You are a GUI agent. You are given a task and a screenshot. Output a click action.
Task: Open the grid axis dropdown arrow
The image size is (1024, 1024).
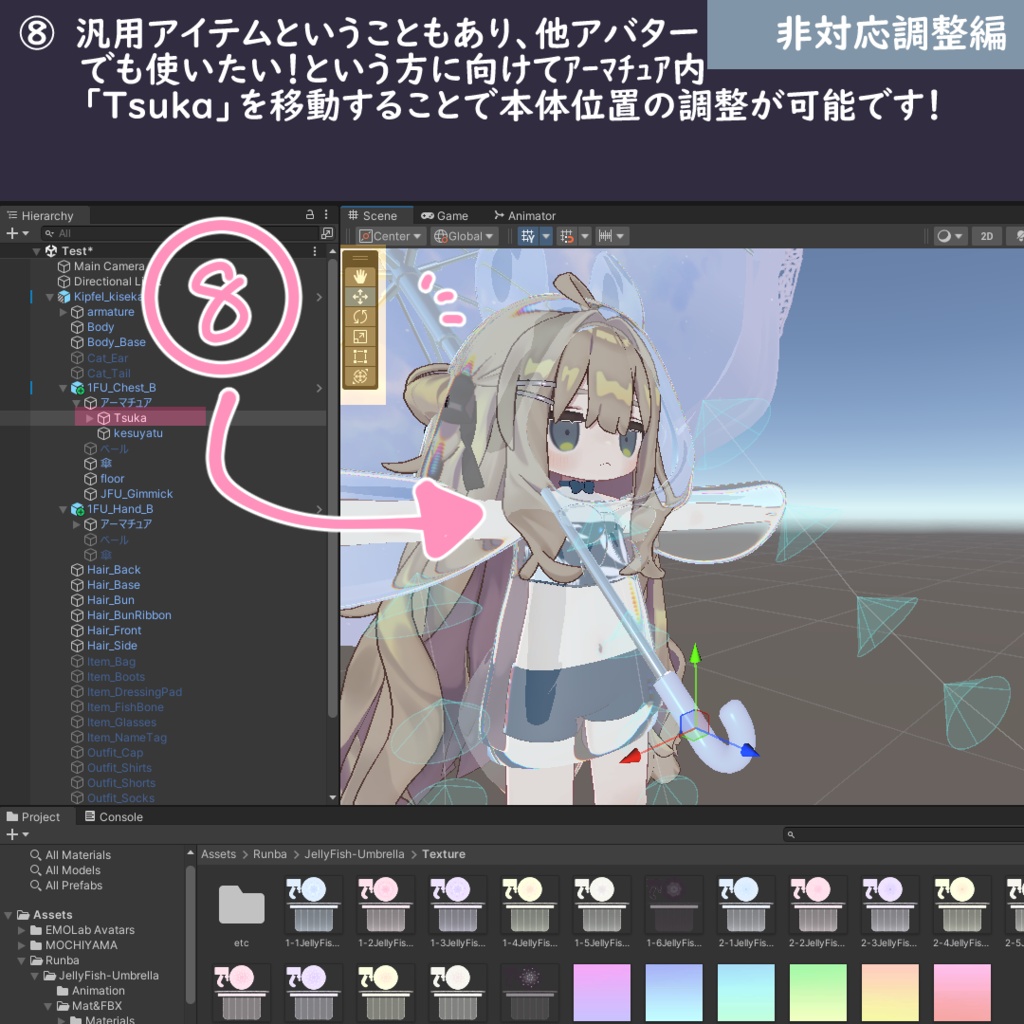pos(546,236)
